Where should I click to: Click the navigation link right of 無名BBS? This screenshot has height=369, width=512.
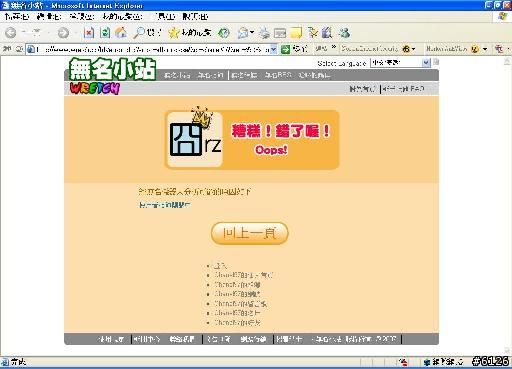pos(314,75)
